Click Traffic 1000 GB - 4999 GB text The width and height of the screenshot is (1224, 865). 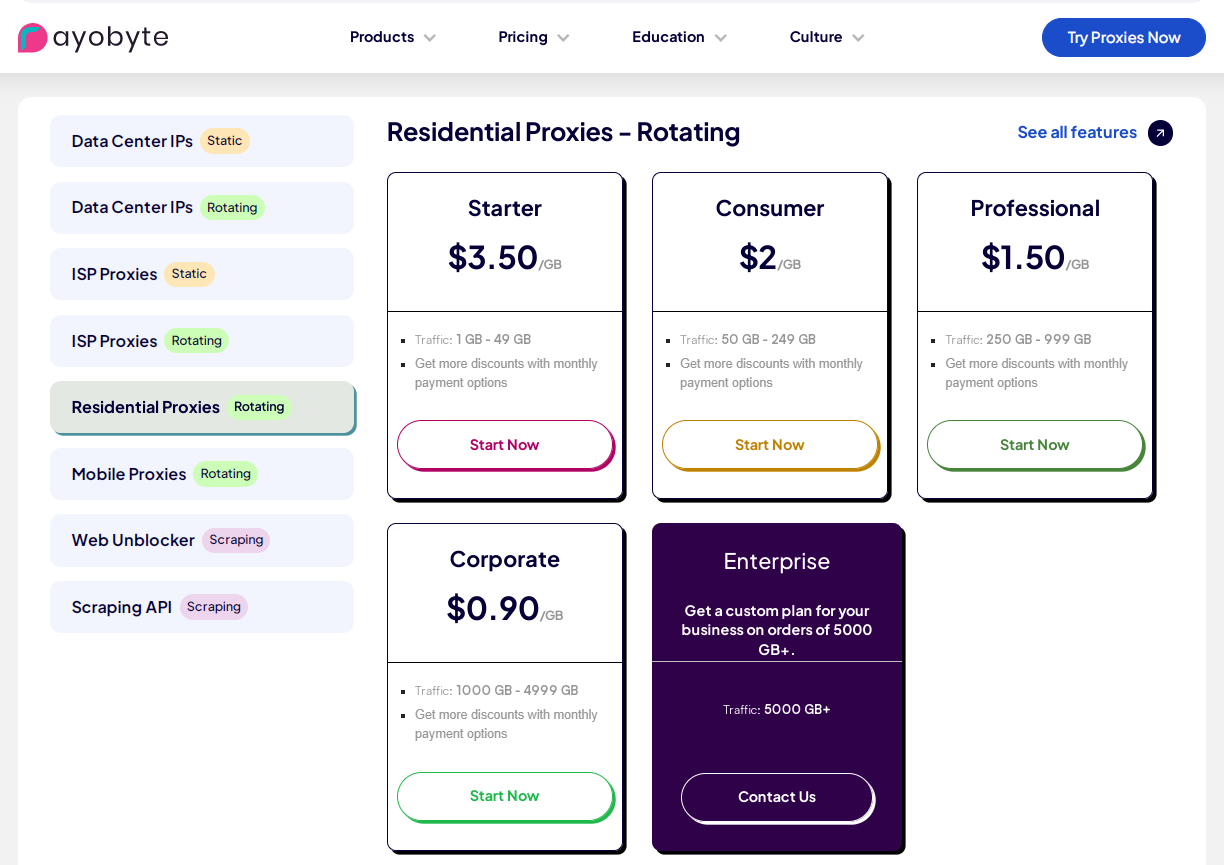pos(497,691)
